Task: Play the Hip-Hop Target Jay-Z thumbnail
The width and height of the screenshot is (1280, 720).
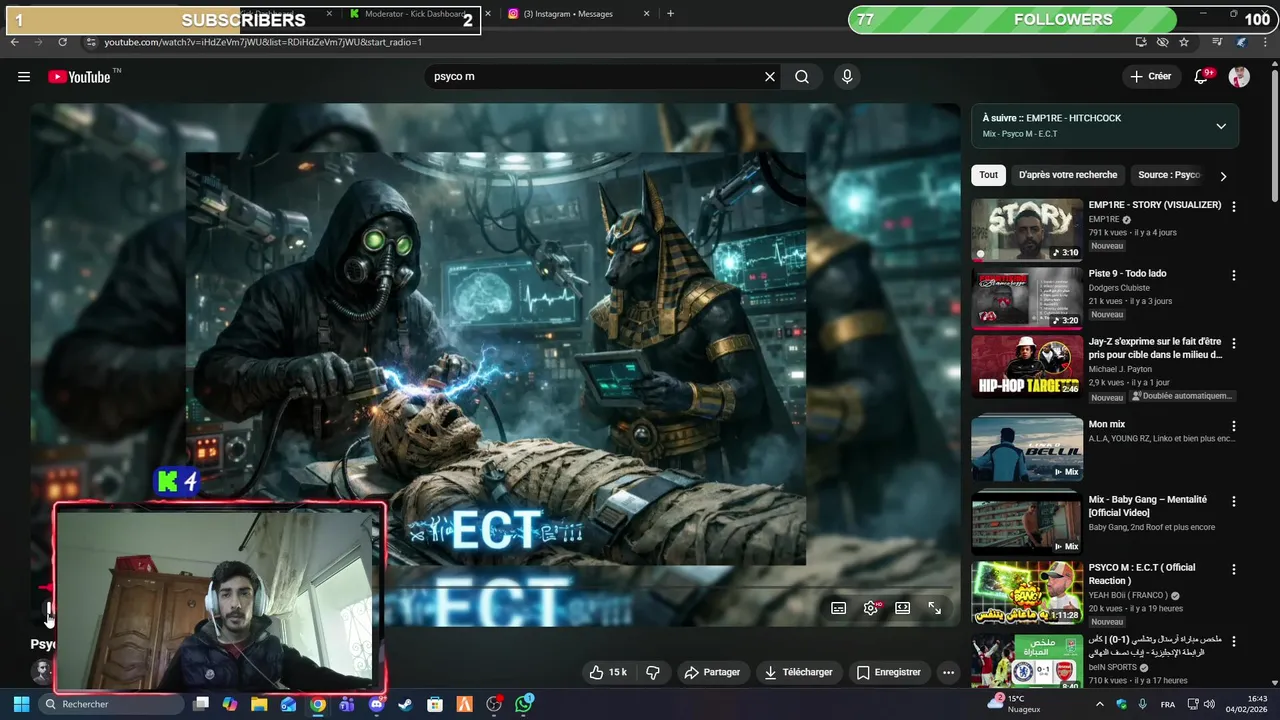Action: (x=1027, y=366)
